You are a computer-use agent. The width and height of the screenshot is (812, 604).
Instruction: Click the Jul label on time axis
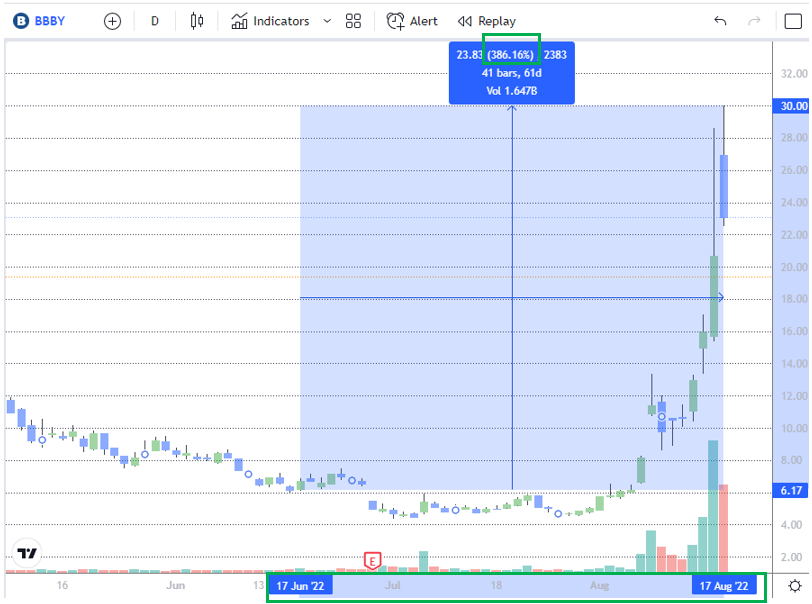point(393,585)
